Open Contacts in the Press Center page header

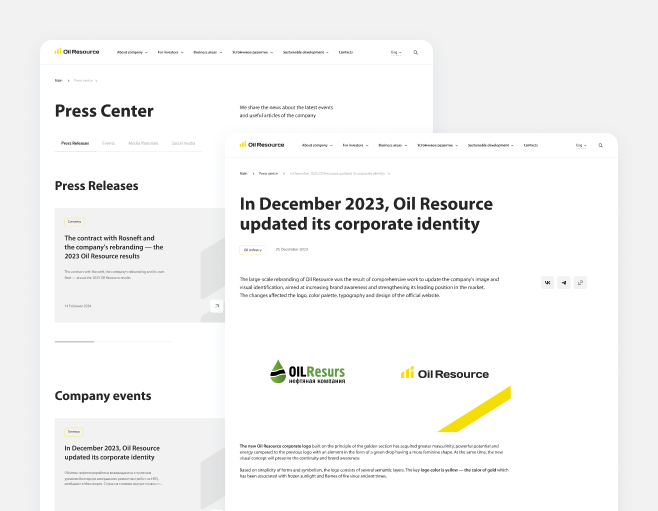(346, 52)
